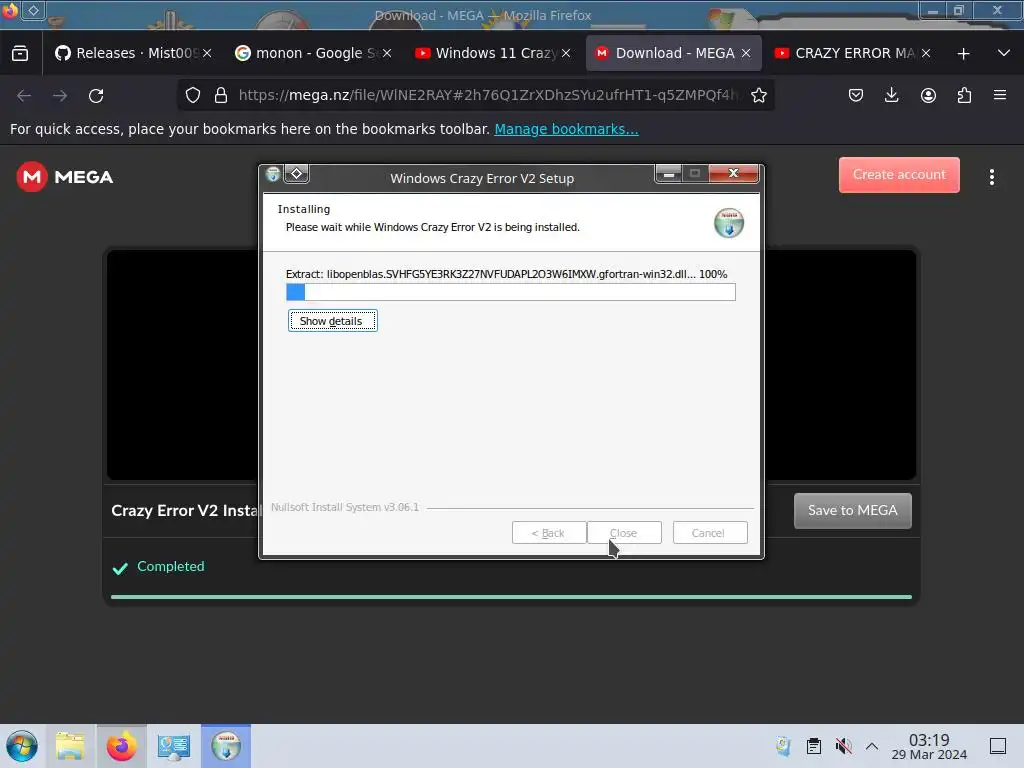Viewport: 1024px width, 768px height.
Task: Open the MEGA three-dot menu
Action: pyautogui.click(x=991, y=177)
